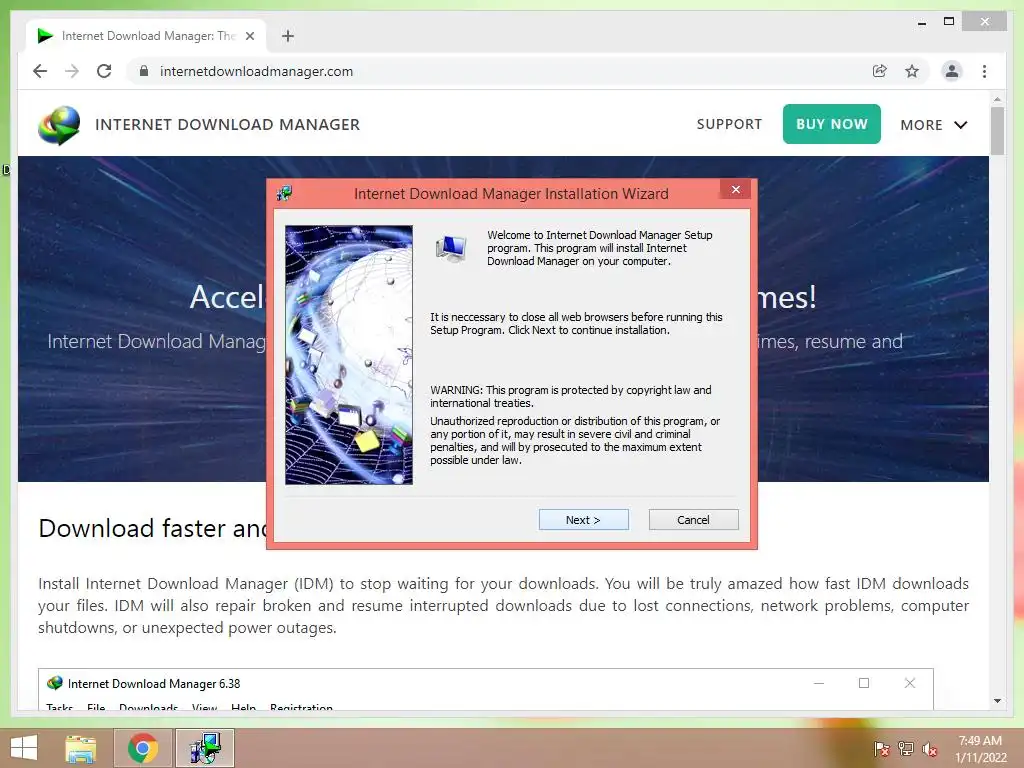This screenshot has width=1024, height=768.
Task: Click the taskbar clock and date
Action: 980,749
